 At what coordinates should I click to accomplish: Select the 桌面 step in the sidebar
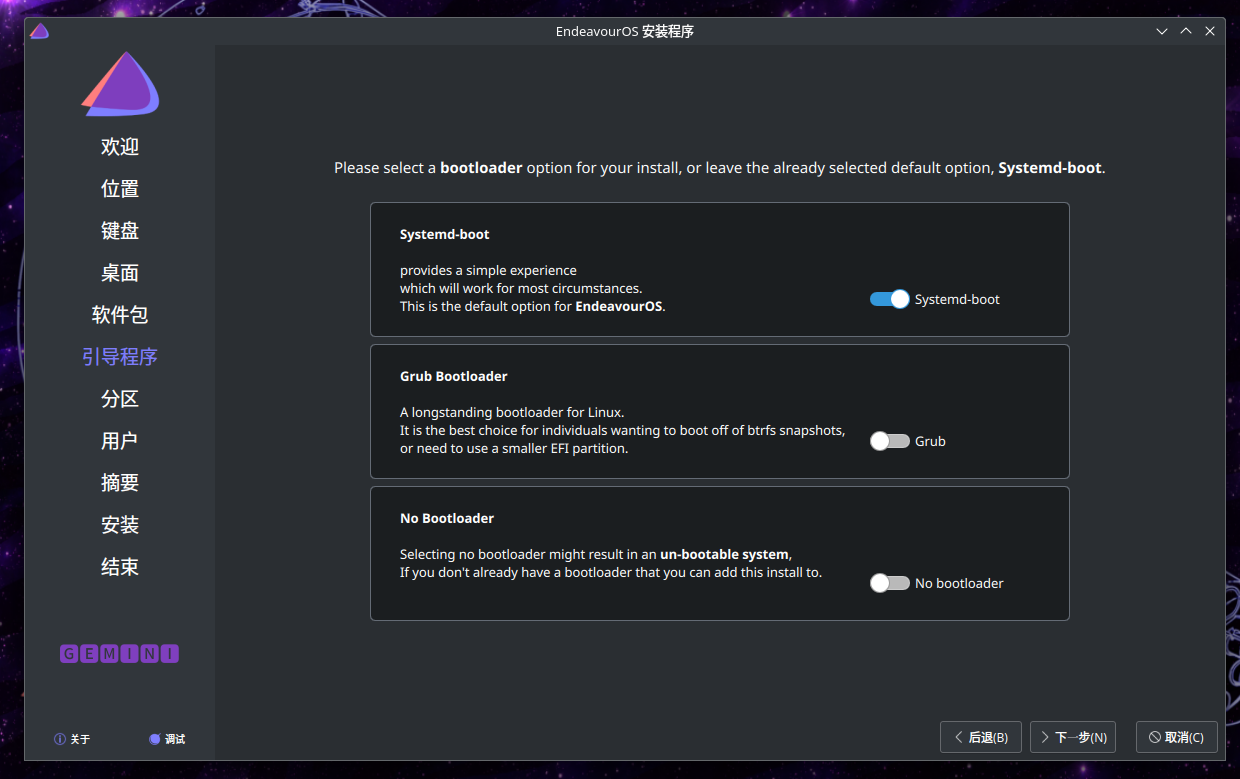(120, 273)
